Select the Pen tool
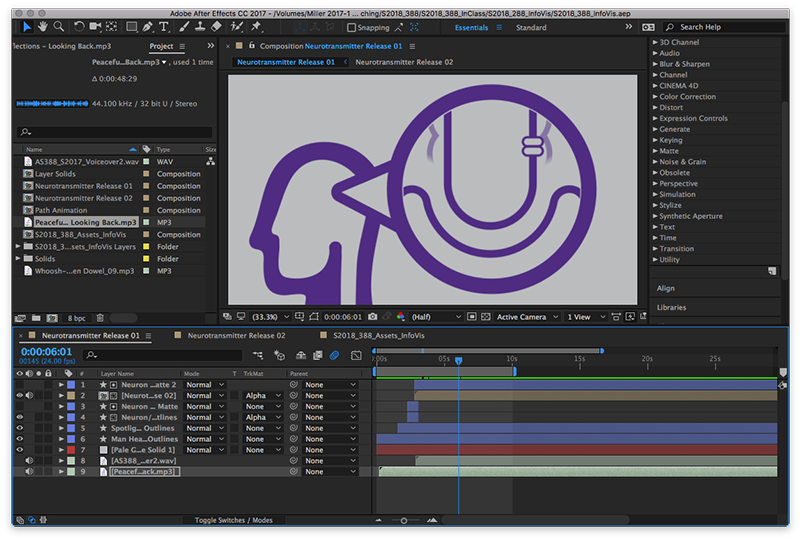This screenshot has height=540, width=800. pos(147,27)
